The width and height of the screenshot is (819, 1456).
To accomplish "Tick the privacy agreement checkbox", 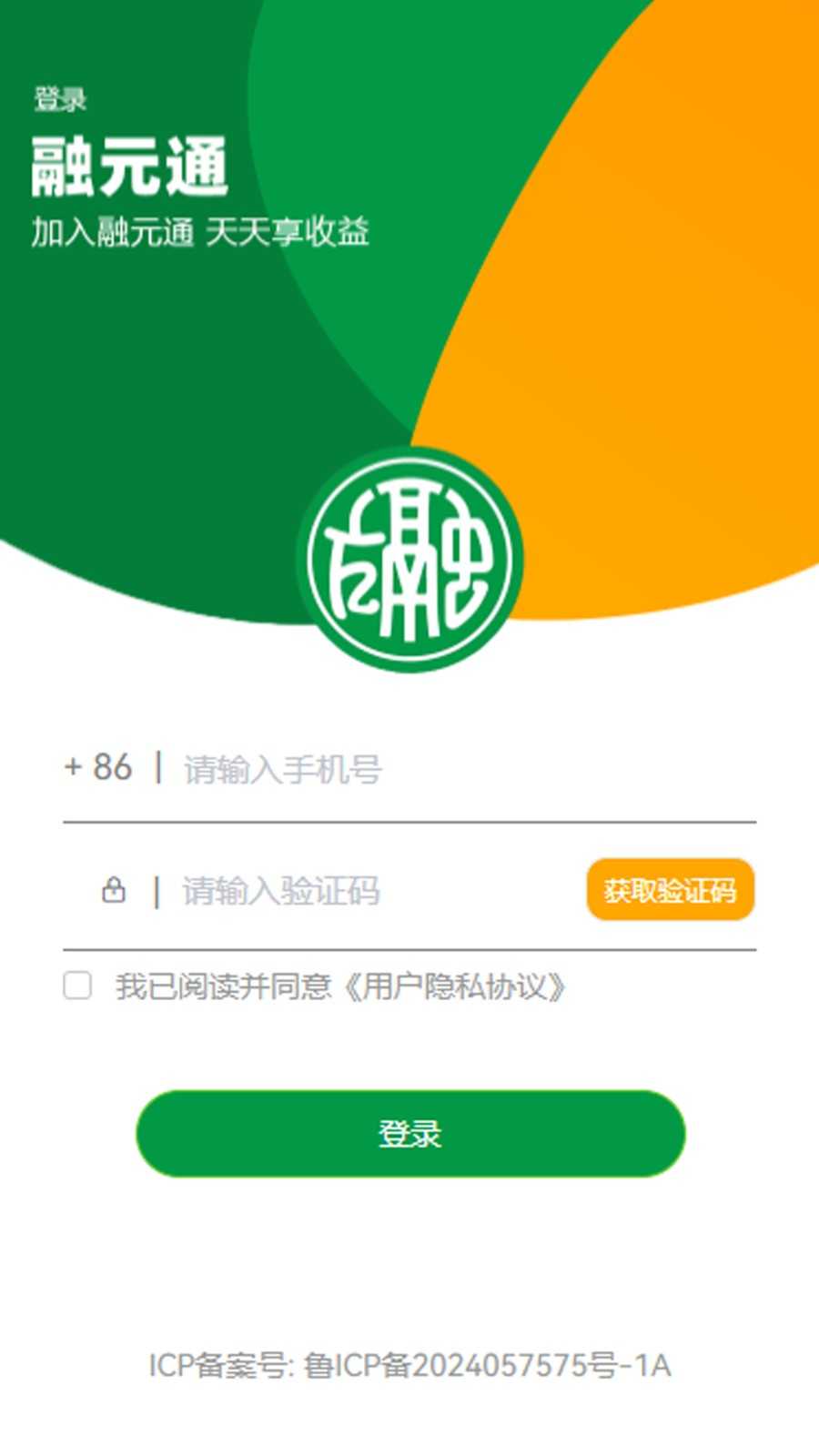I will (77, 986).
